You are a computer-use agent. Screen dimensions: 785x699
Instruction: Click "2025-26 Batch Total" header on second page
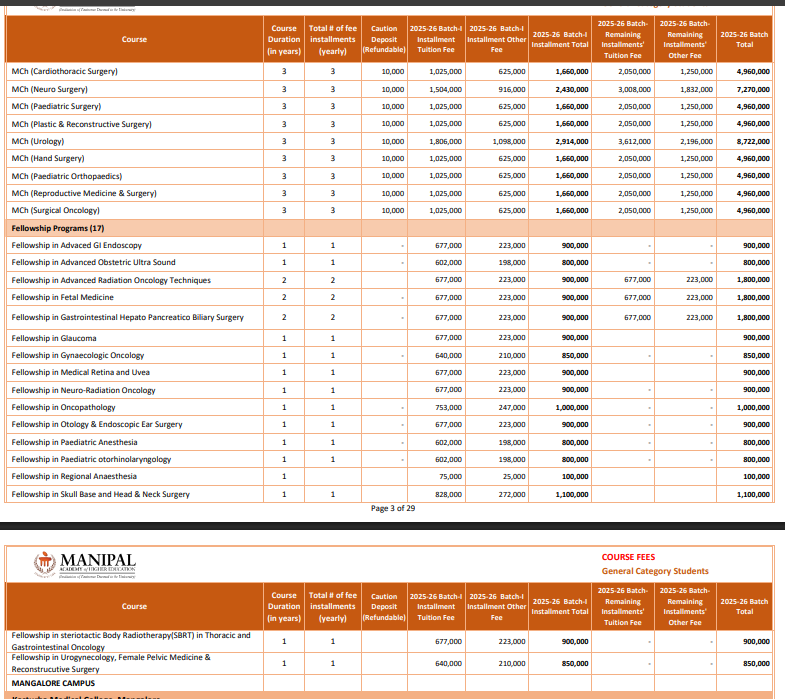point(744,606)
